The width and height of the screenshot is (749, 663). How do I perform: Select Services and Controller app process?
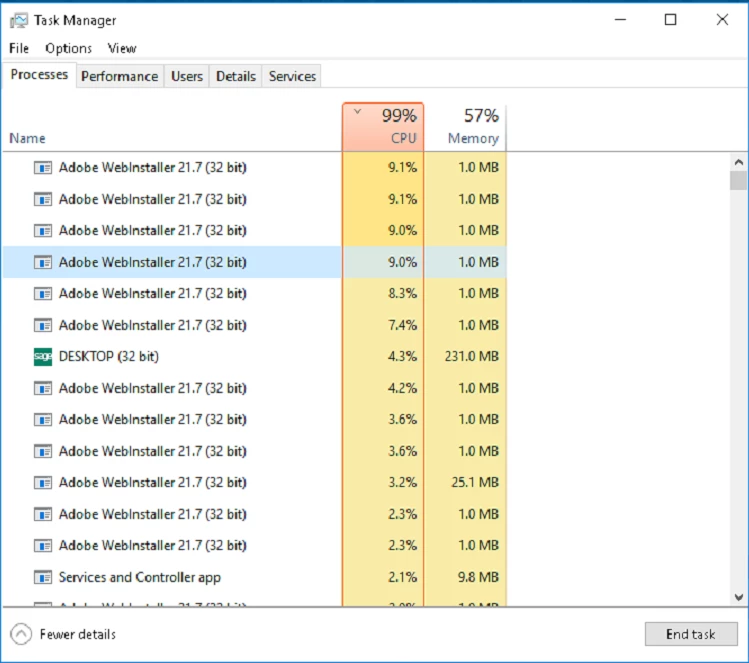255,577
